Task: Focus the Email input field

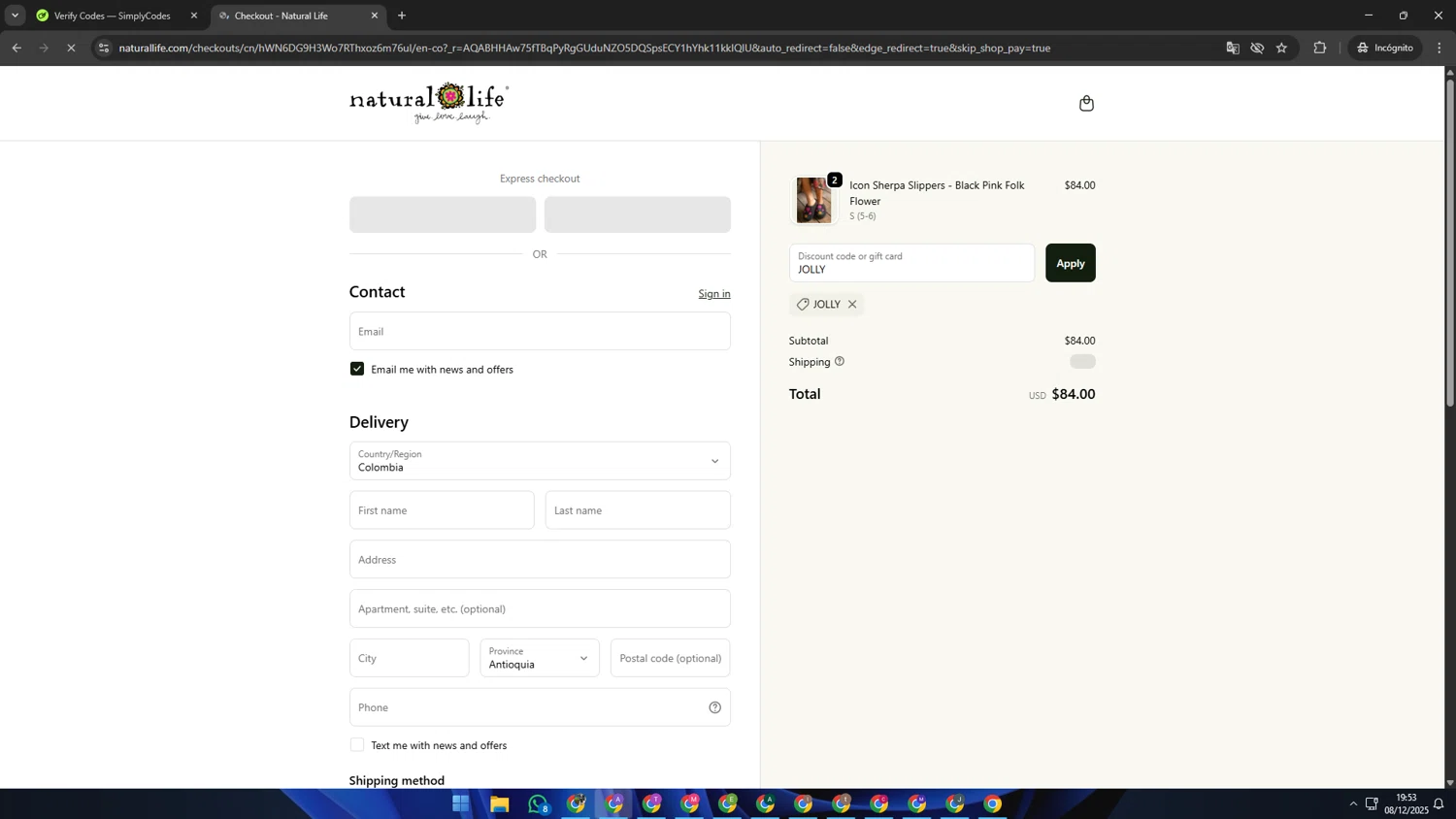Action: 540,331
